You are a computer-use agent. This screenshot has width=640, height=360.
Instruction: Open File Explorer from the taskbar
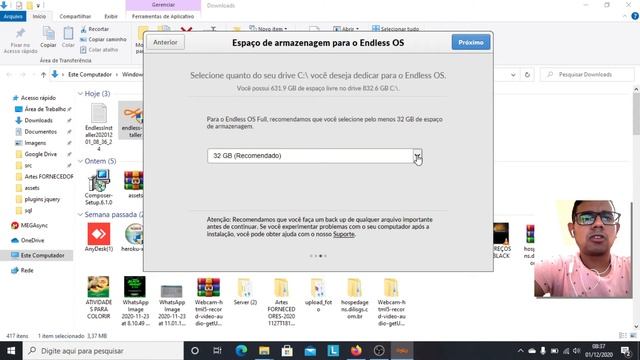(x=264, y=351)
